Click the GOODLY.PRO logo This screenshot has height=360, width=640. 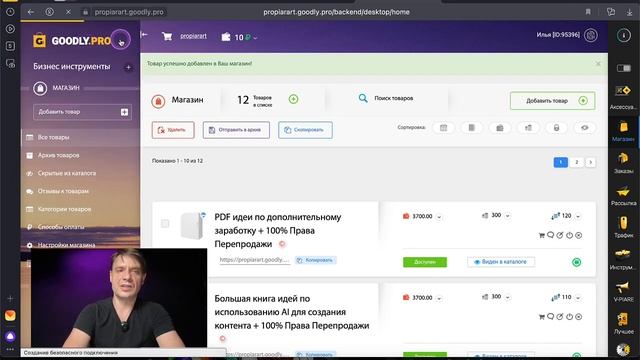pyautogui.click(x=72, y=41)
